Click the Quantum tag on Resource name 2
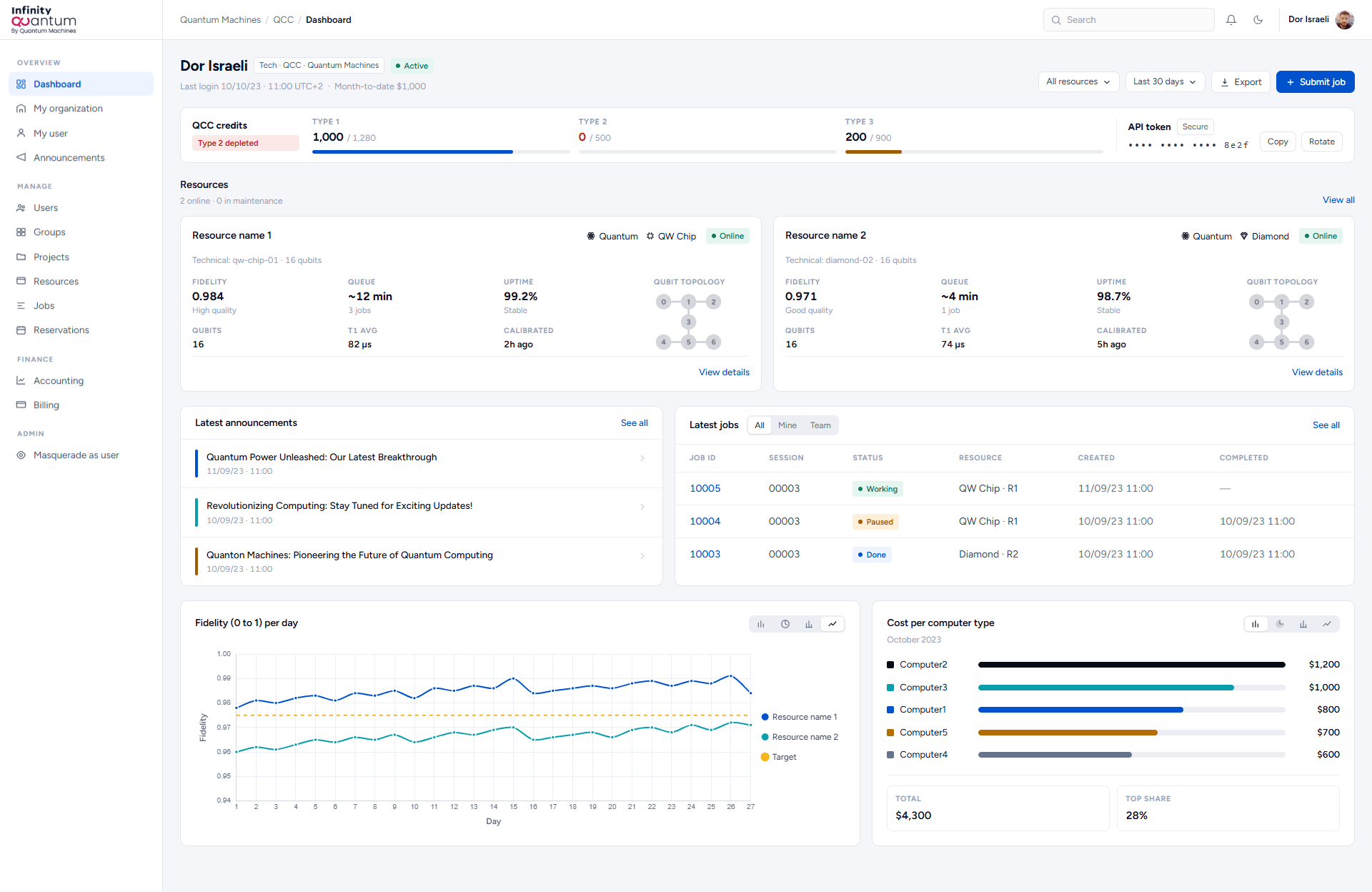Image resolution: width=1372 pixels, height=892 pixels. [1206, 236]
